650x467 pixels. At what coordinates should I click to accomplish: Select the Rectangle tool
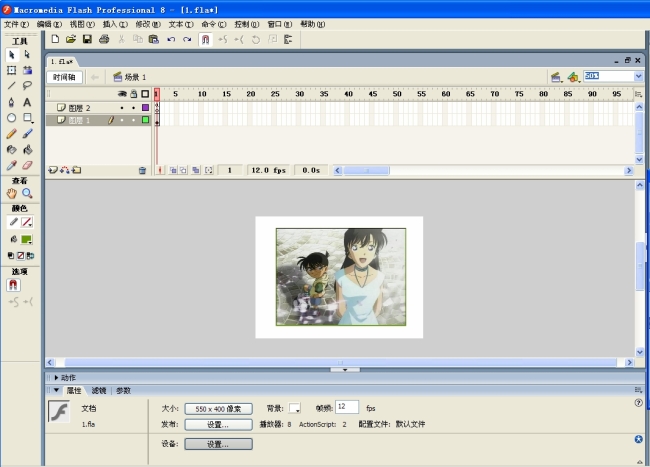27,118
